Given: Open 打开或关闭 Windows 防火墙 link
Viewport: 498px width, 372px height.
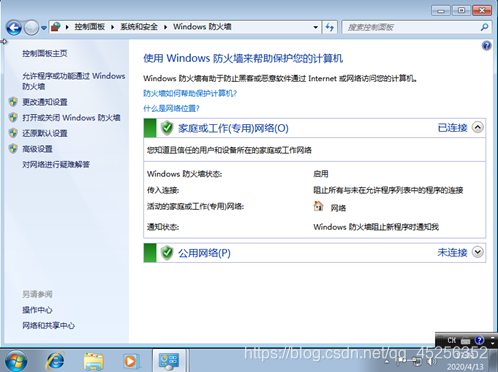Looking at the screenshot, I should point(71,118).
